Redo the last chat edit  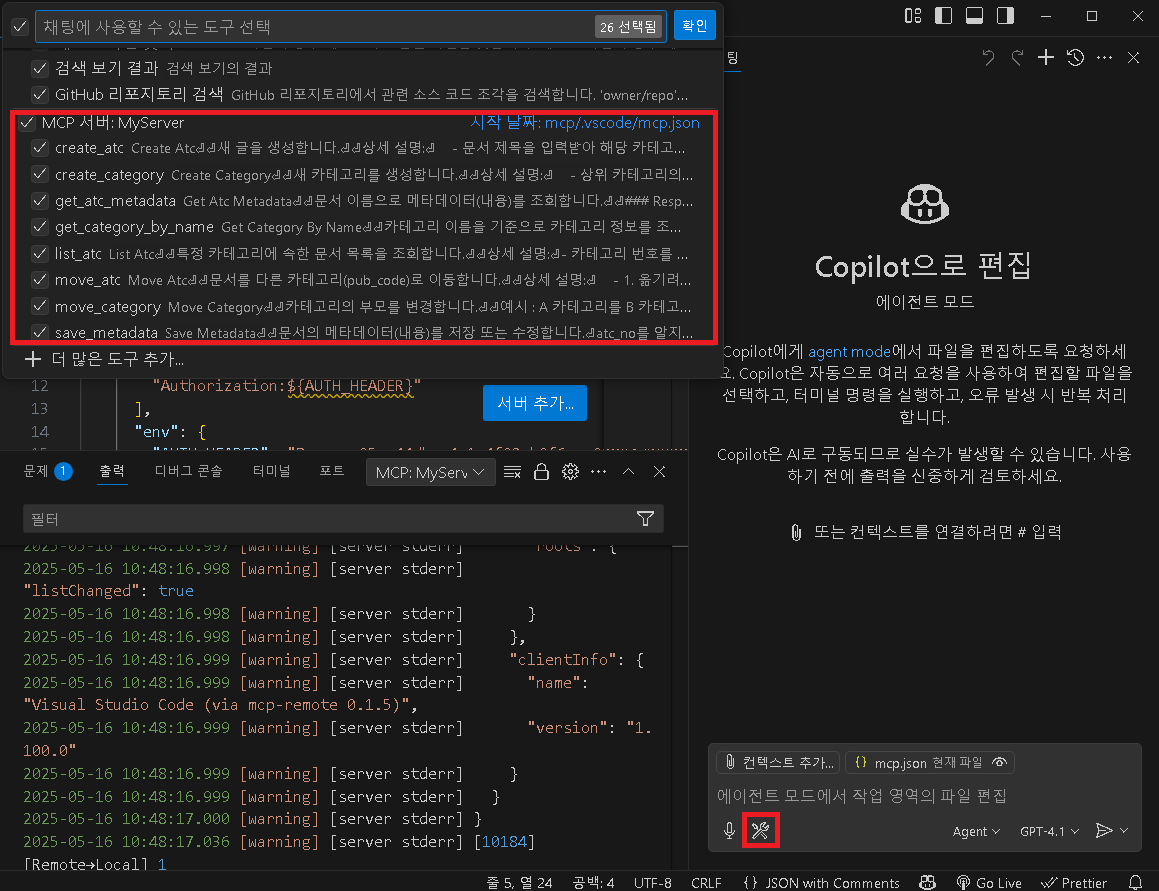tap(1017, 58)
